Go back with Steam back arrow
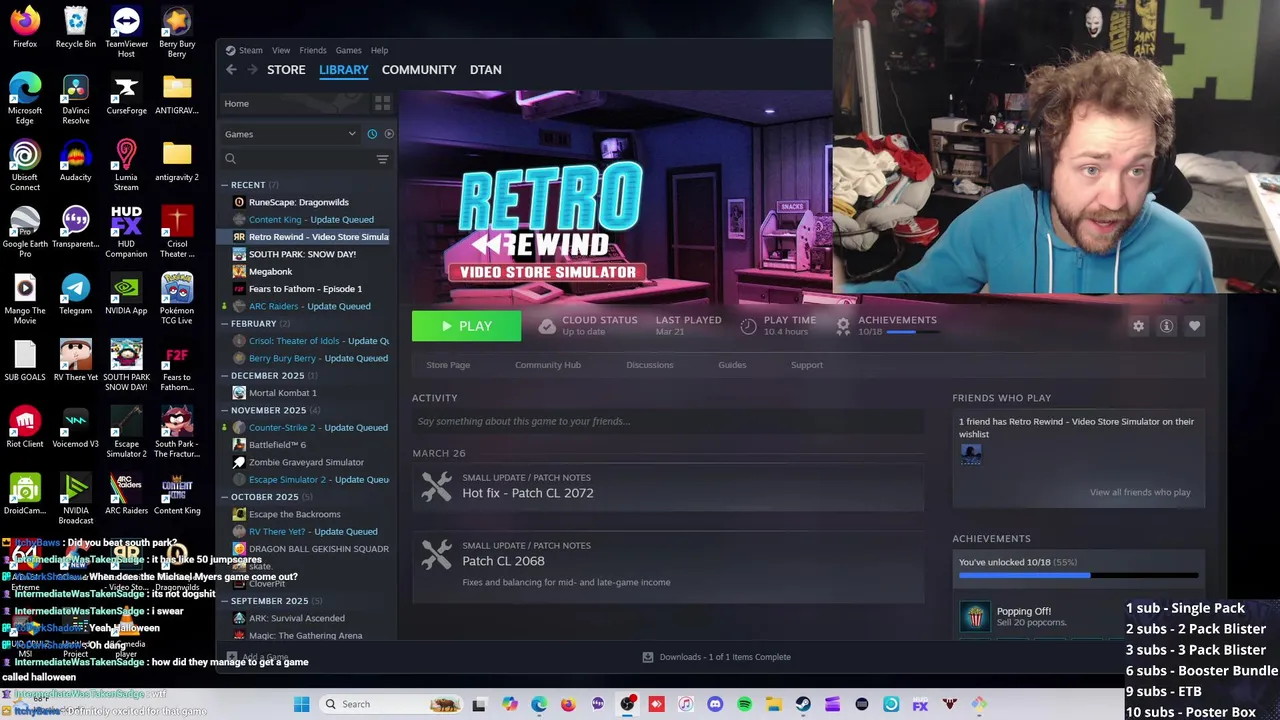Viewport: 1280px width, 720px height. pos(231,70)
